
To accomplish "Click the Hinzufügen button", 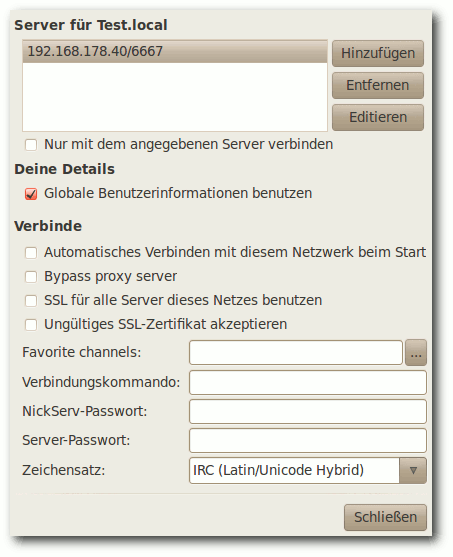I will [378, 53].
